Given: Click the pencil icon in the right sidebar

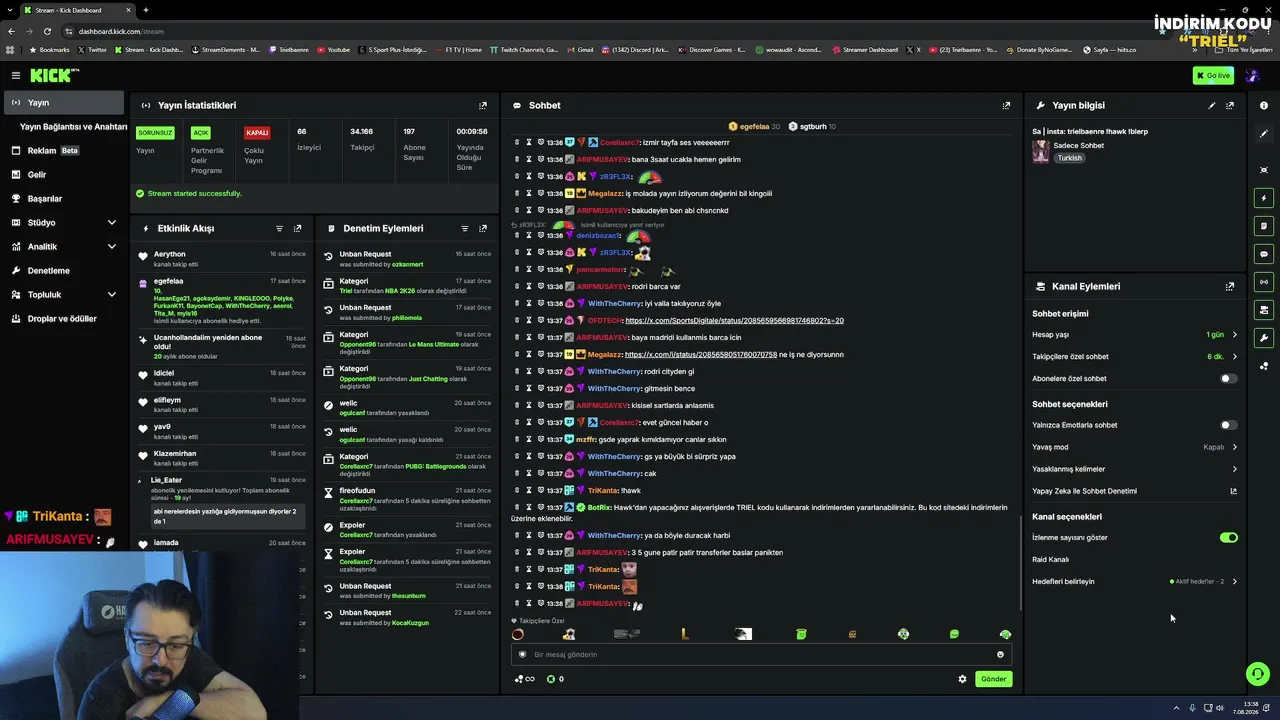Looking at the screenshot, I should click(1264, 134).
